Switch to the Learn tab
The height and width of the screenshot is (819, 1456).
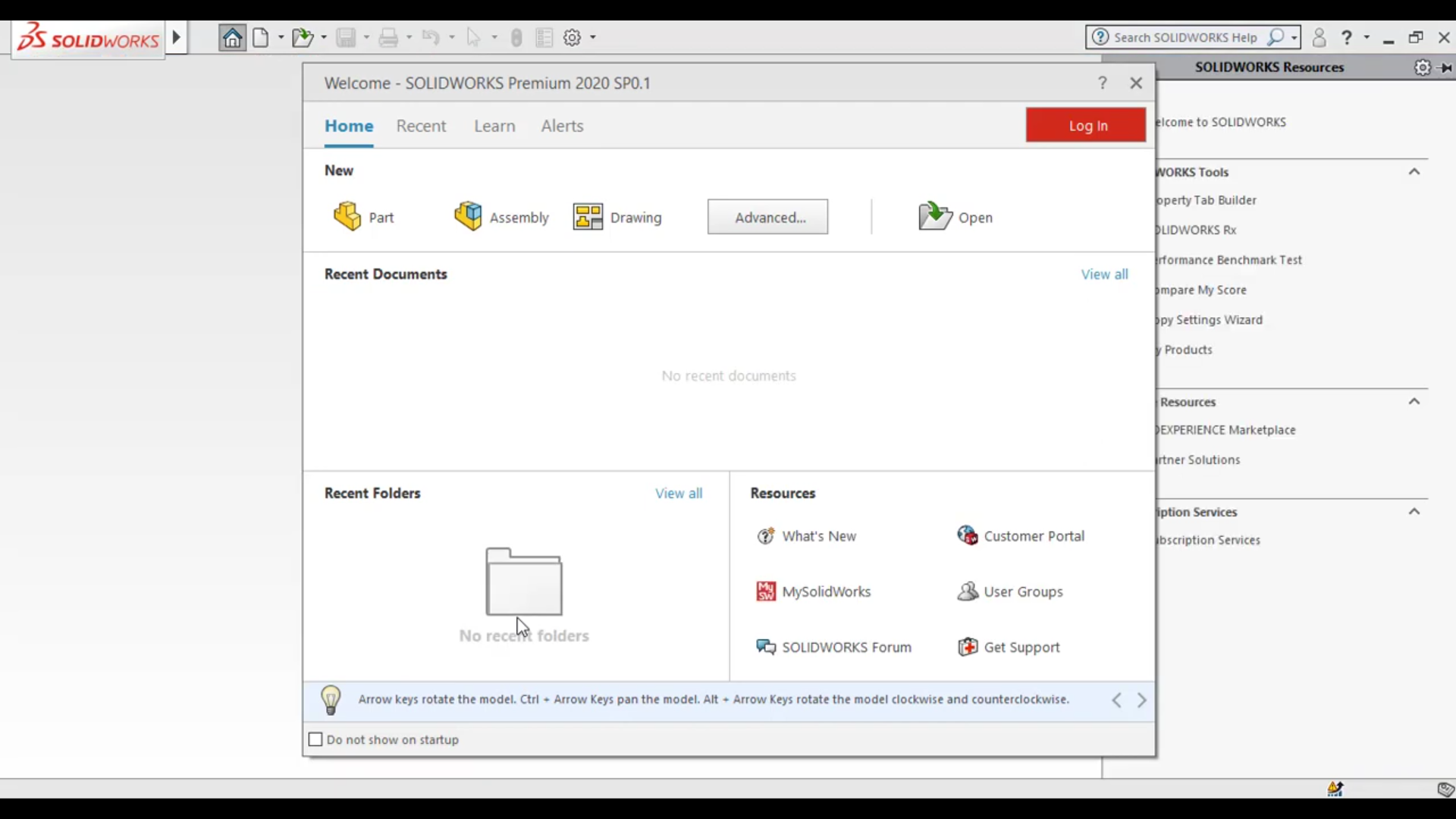tap(494, 126)
